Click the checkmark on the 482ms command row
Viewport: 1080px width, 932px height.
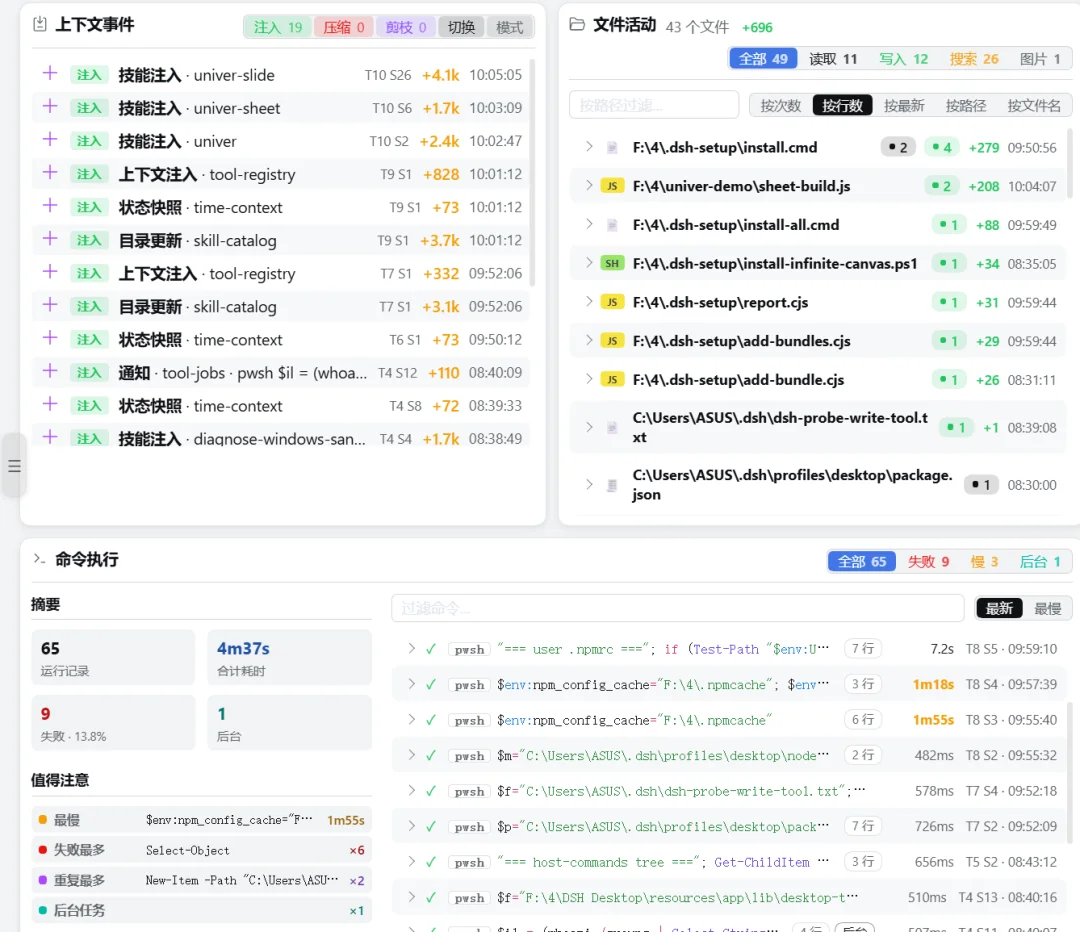click(430, 756)
